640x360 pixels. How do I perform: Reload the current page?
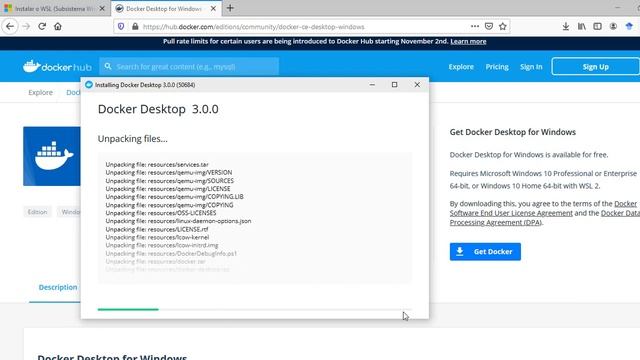[x=42, y=27]
